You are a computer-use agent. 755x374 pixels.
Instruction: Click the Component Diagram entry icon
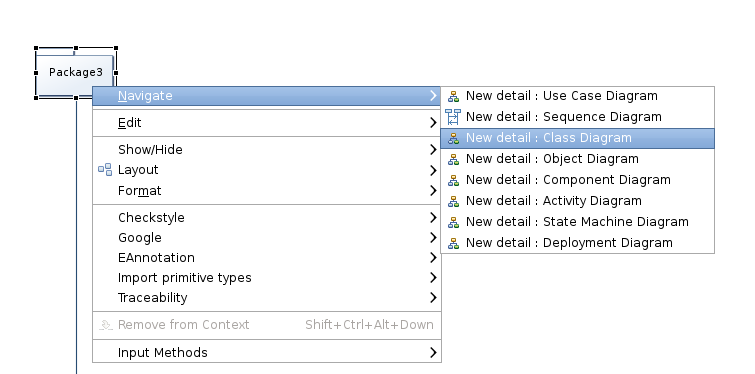(x=453, y=181)
